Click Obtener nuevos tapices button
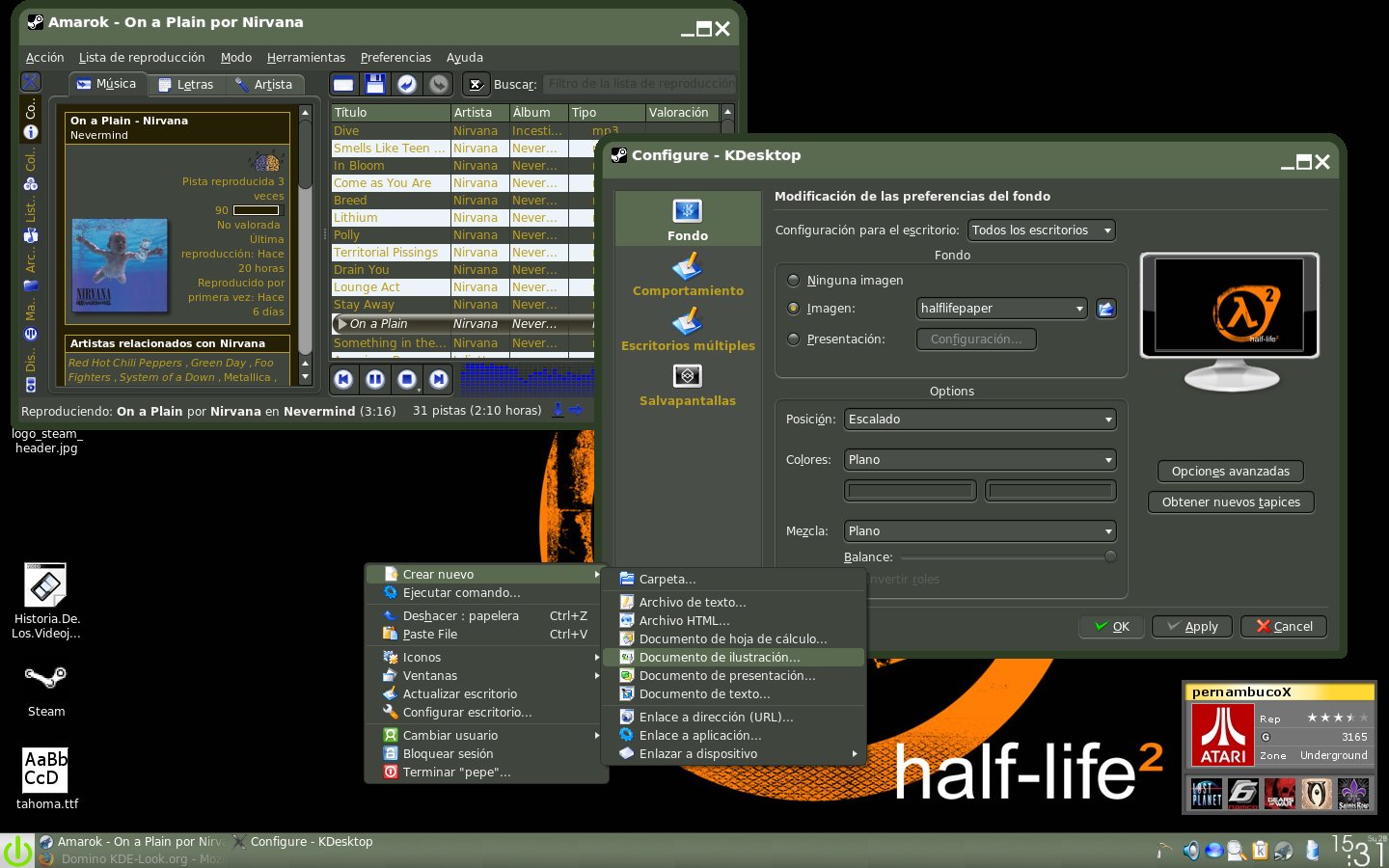1389x868 pixels. (x=1231, y=502)
